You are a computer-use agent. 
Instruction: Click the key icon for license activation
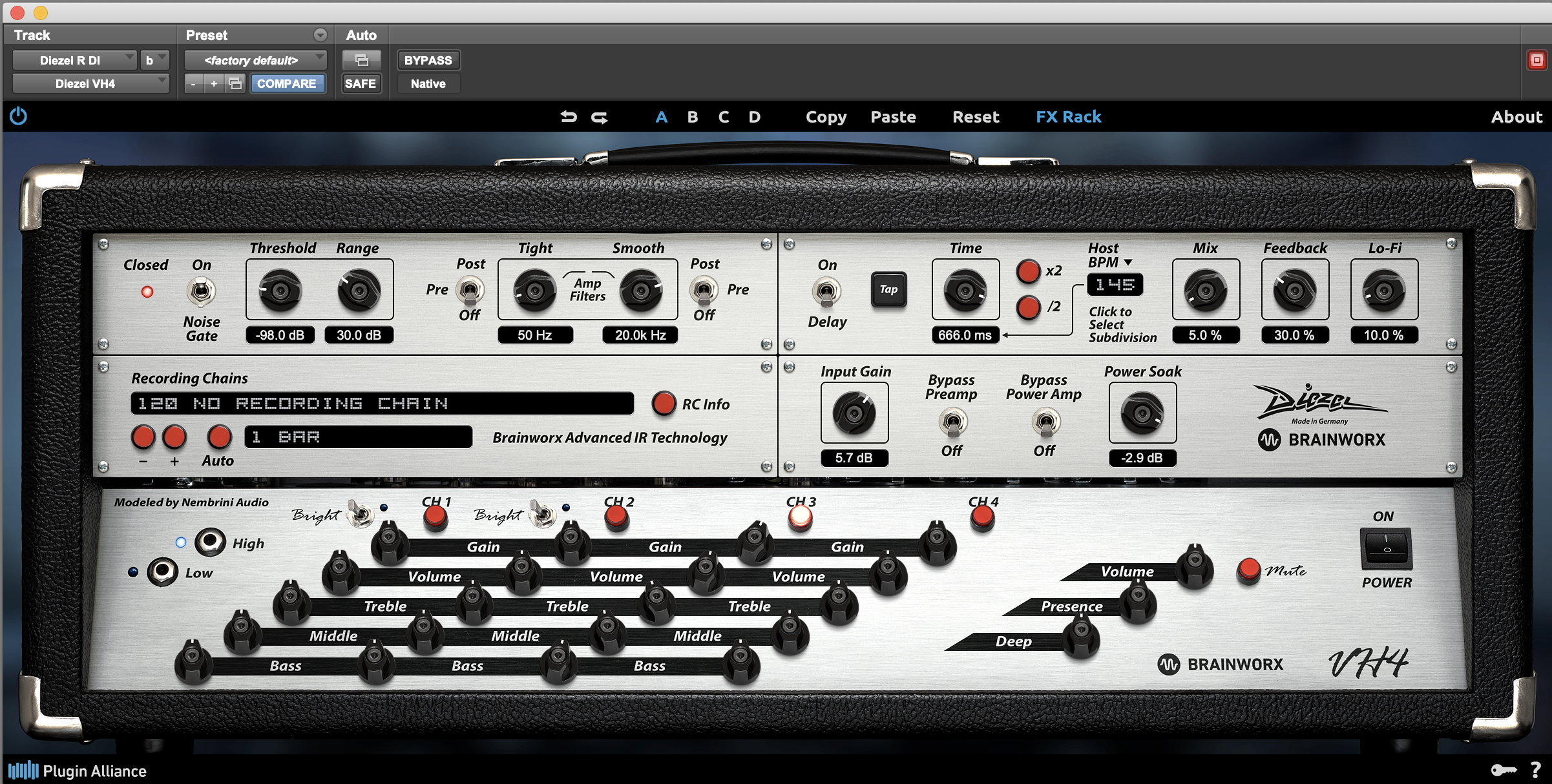pyautogui.click(x=1503, y=770)
